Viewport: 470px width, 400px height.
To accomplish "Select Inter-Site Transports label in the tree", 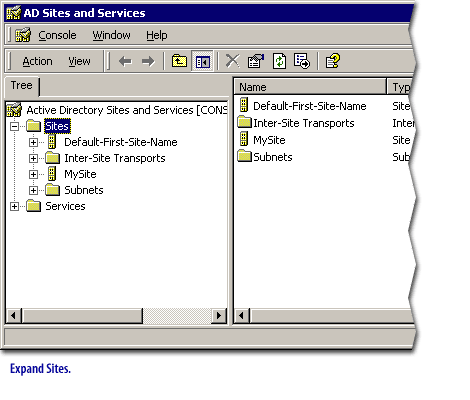I will pyautogui.click(x=115, y=158).
